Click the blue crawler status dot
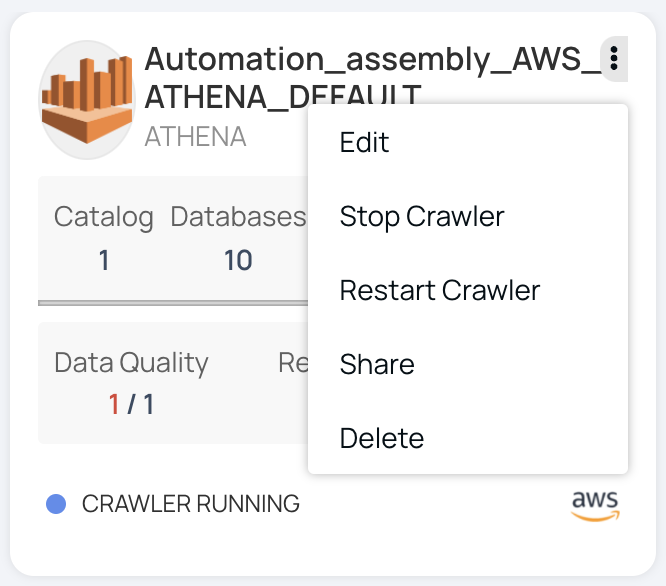The width and height of the screenshot is (666, 586). (56, 504)
